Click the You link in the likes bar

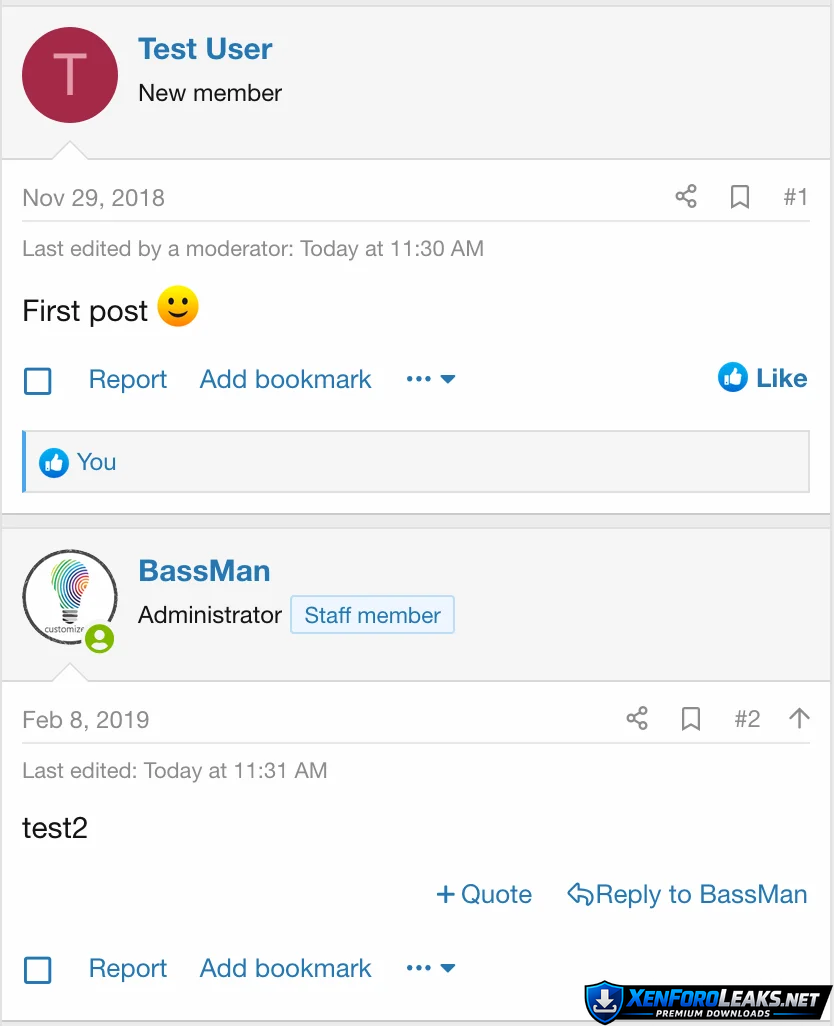[x=96, y=462]
